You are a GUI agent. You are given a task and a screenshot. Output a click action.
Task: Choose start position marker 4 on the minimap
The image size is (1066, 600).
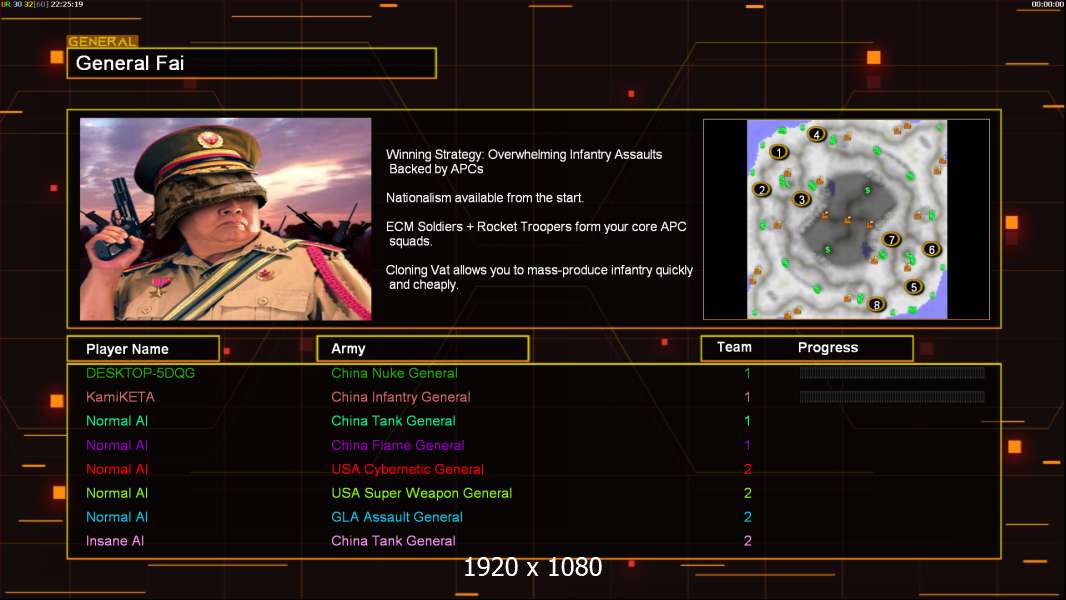pos(816,135)
